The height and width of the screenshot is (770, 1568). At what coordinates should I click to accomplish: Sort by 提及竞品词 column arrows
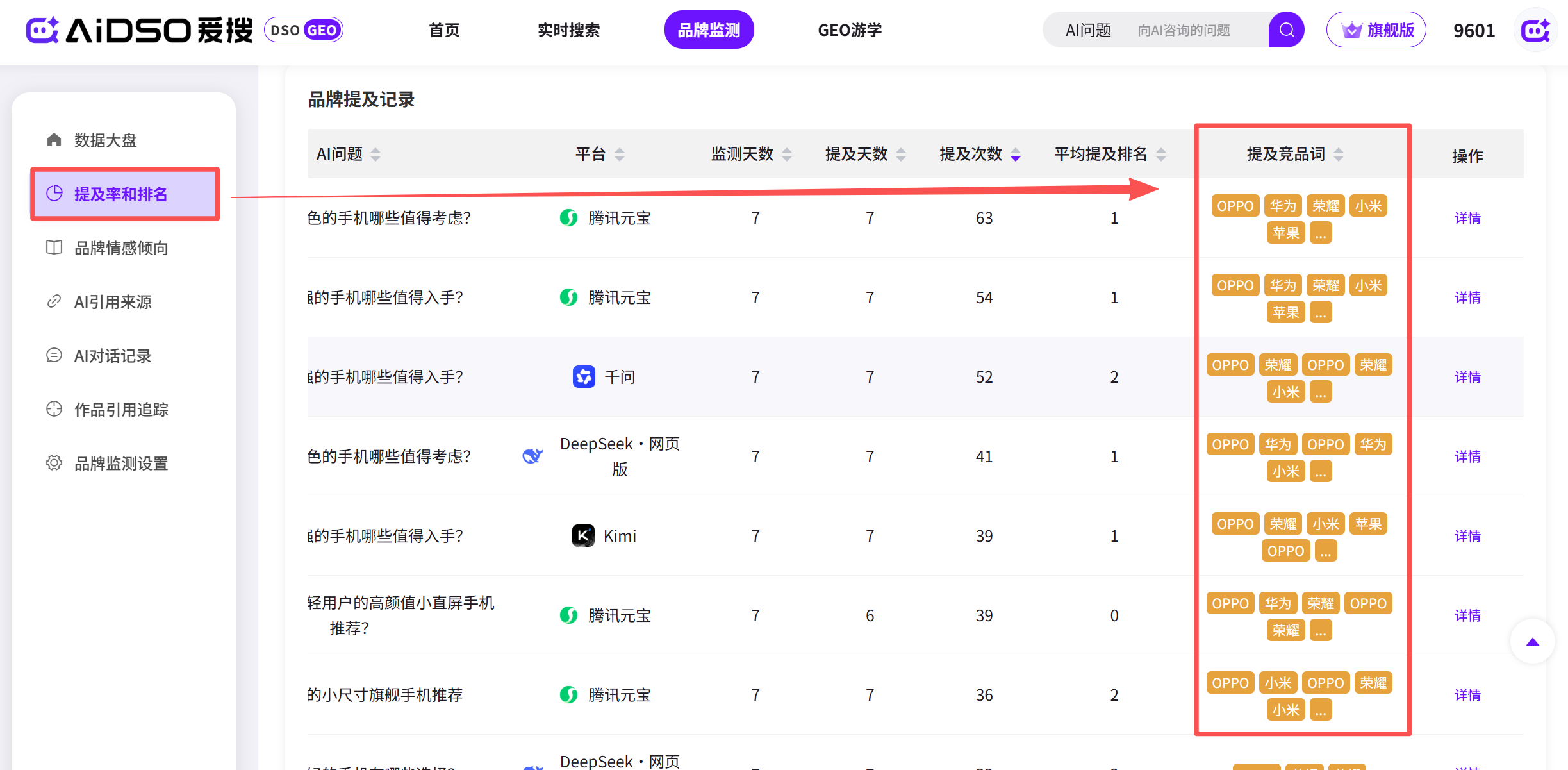tap(1338, 155)
